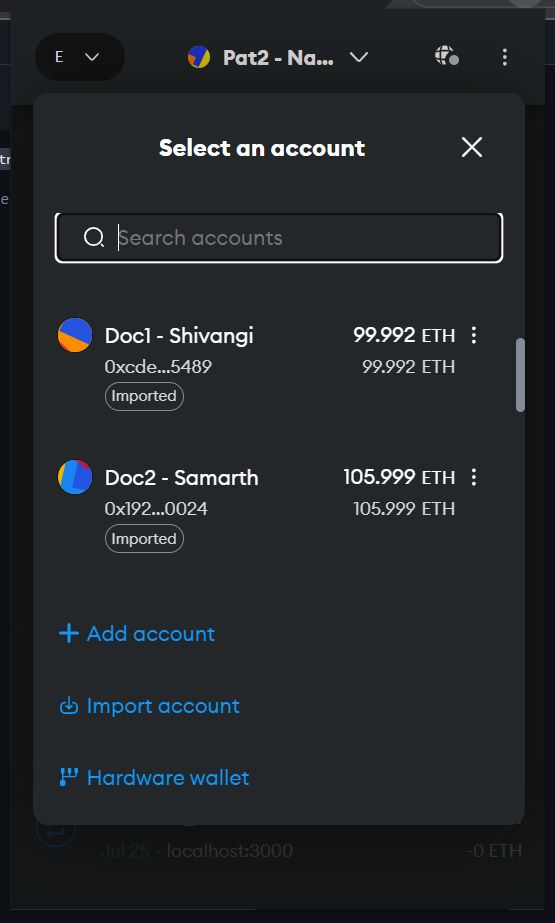This screenshot has height=923, width=555.
Task: Click the plus icon beside Add account
Action: coord(69,634)
